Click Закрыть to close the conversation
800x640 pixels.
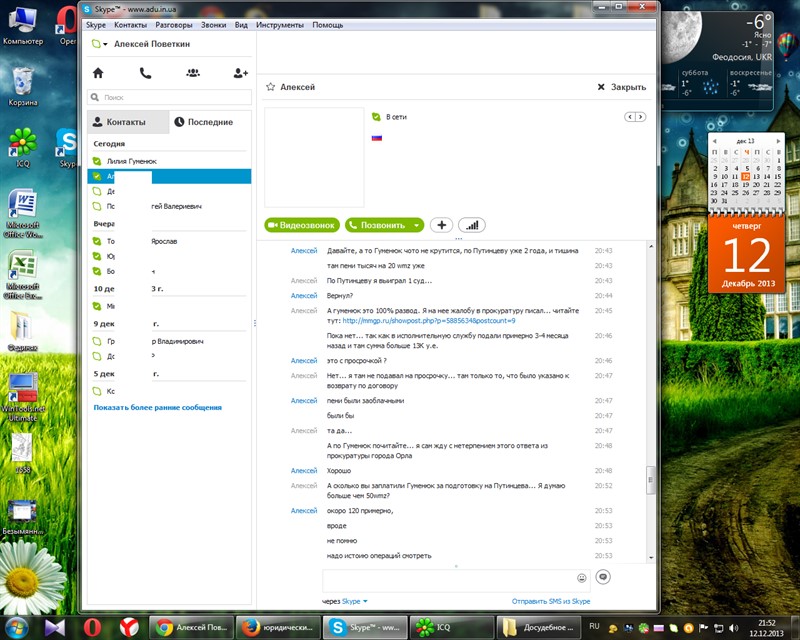click(x=622, y=87)
